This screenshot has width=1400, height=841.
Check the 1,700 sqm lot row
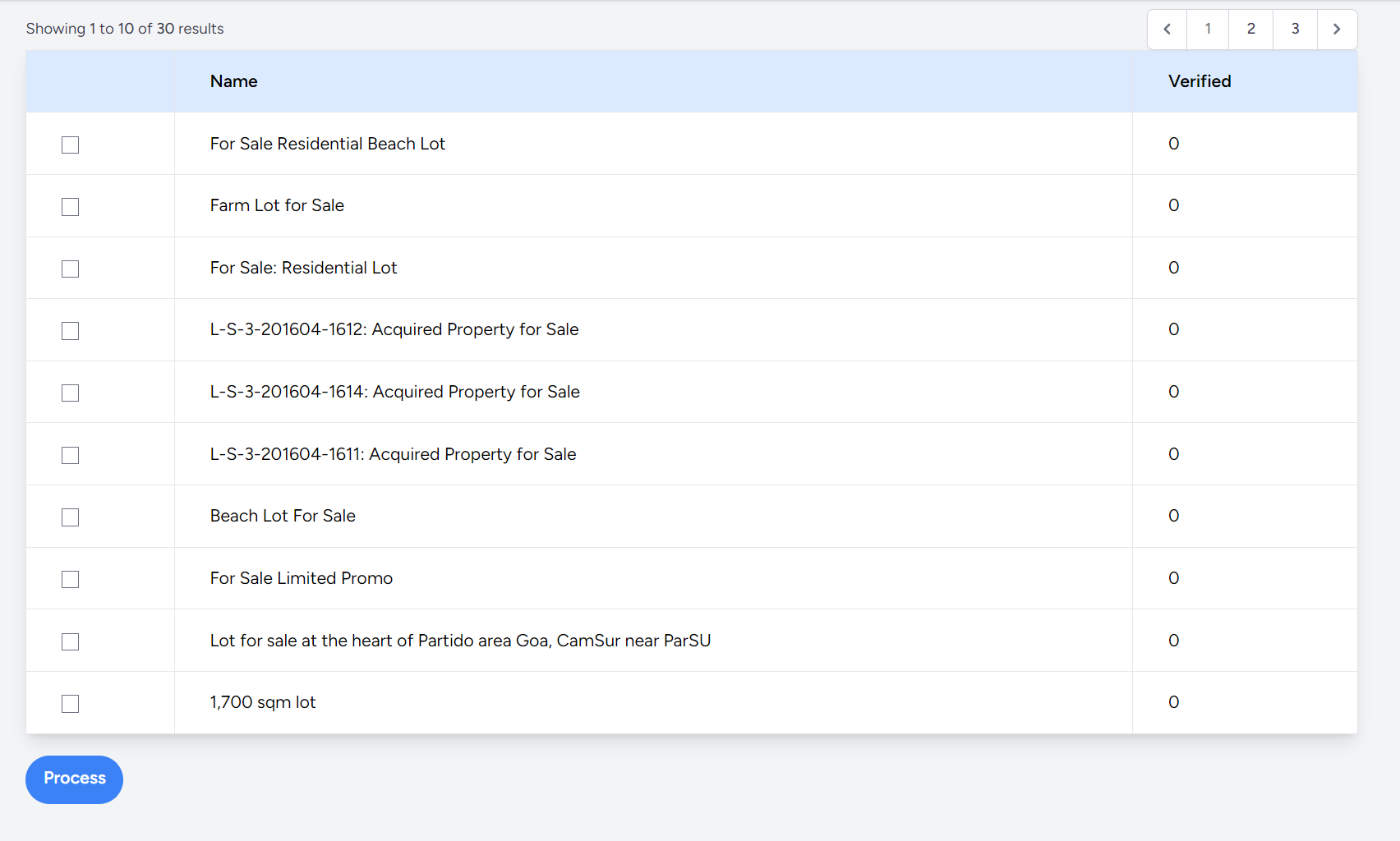(71, 704)
